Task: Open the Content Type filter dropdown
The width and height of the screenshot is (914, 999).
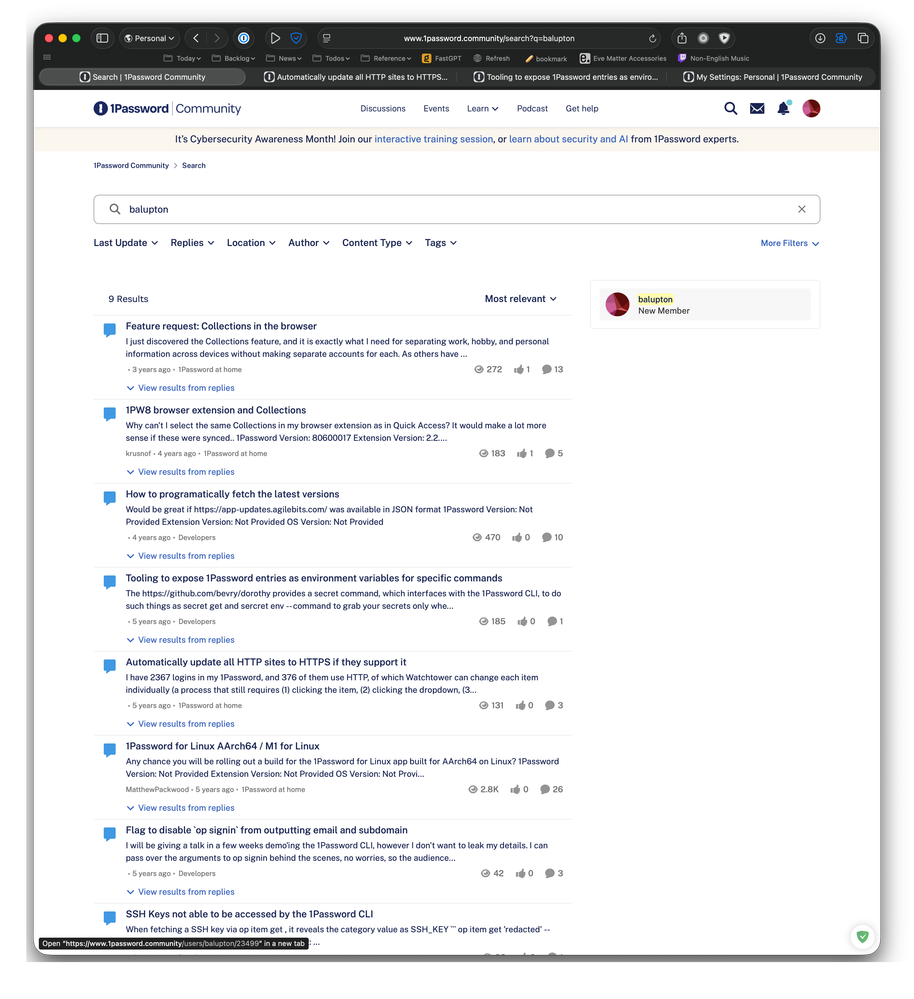Action: coord(377,243)
